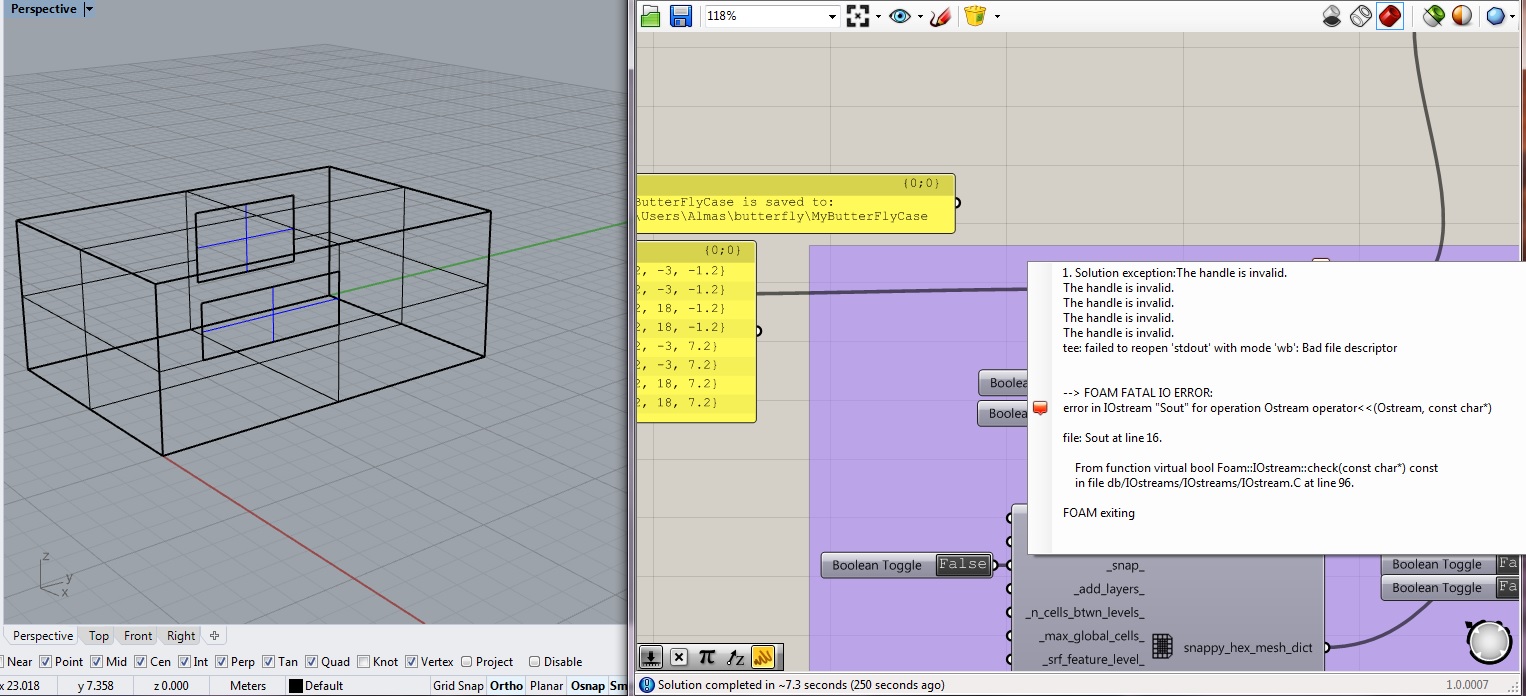Click the boxed X icon in widget bar
The image size is (1526, 696).
point(679,657)
